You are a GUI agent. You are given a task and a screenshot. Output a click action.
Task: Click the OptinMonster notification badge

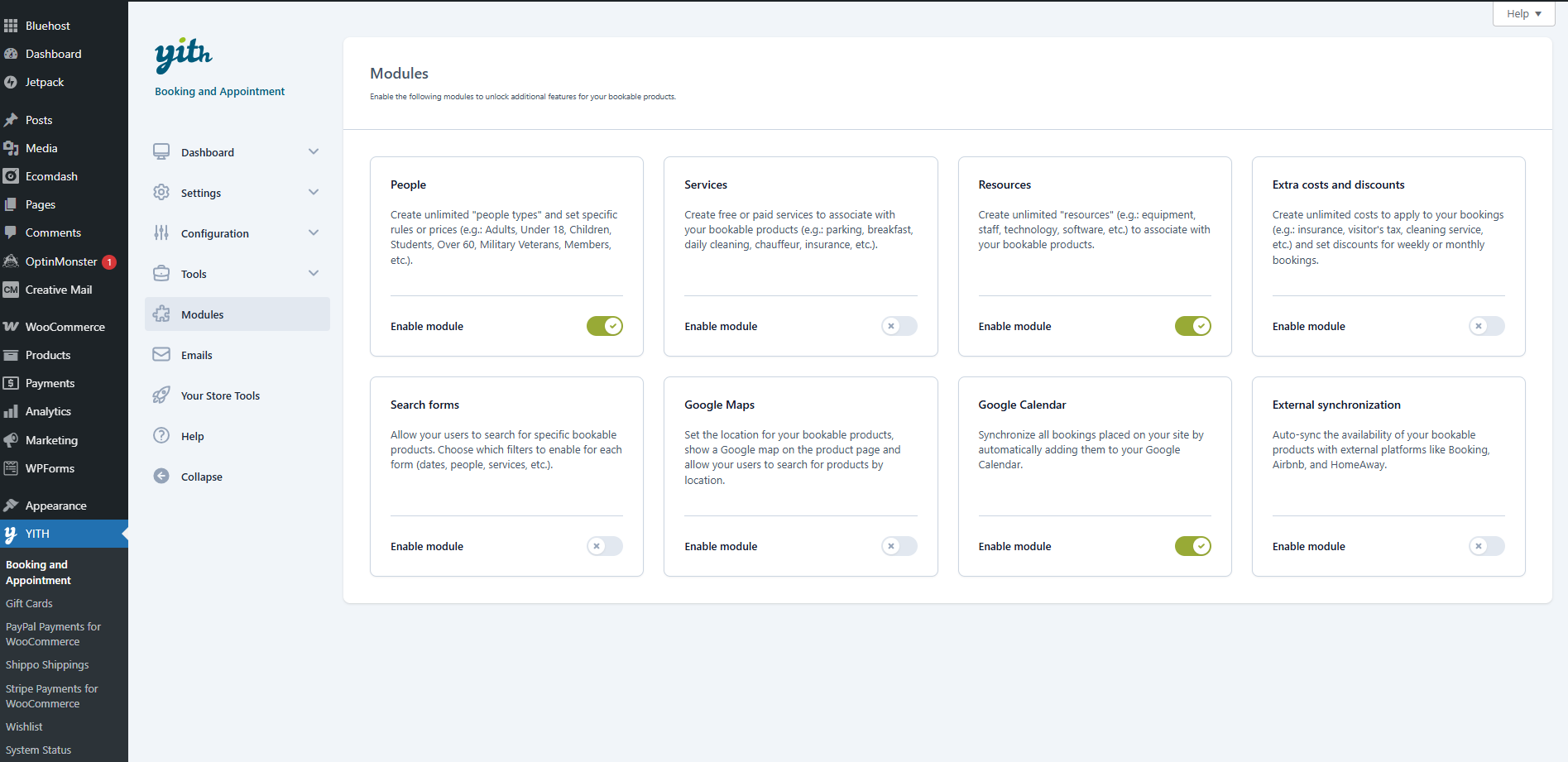click(x=109, y=262)
